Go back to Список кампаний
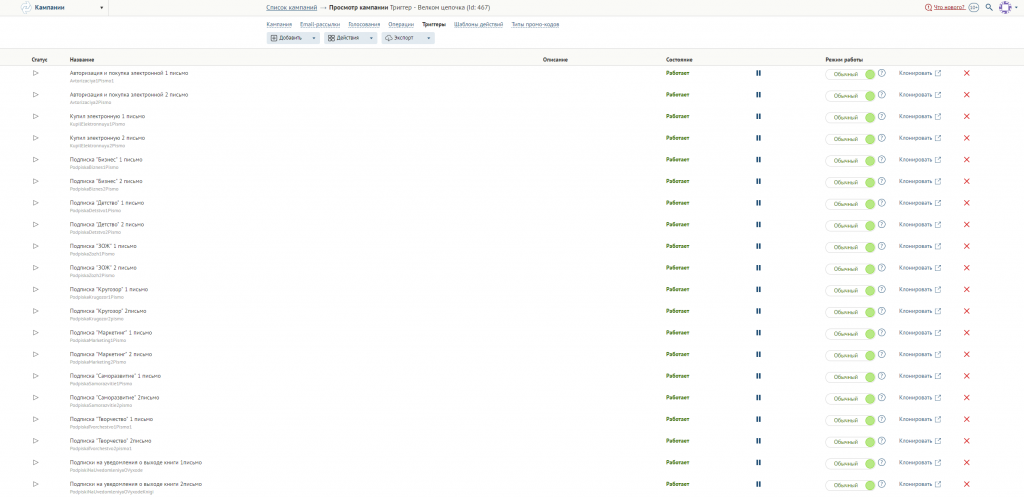The image size is (1024, 498). [x=291, y=8]
